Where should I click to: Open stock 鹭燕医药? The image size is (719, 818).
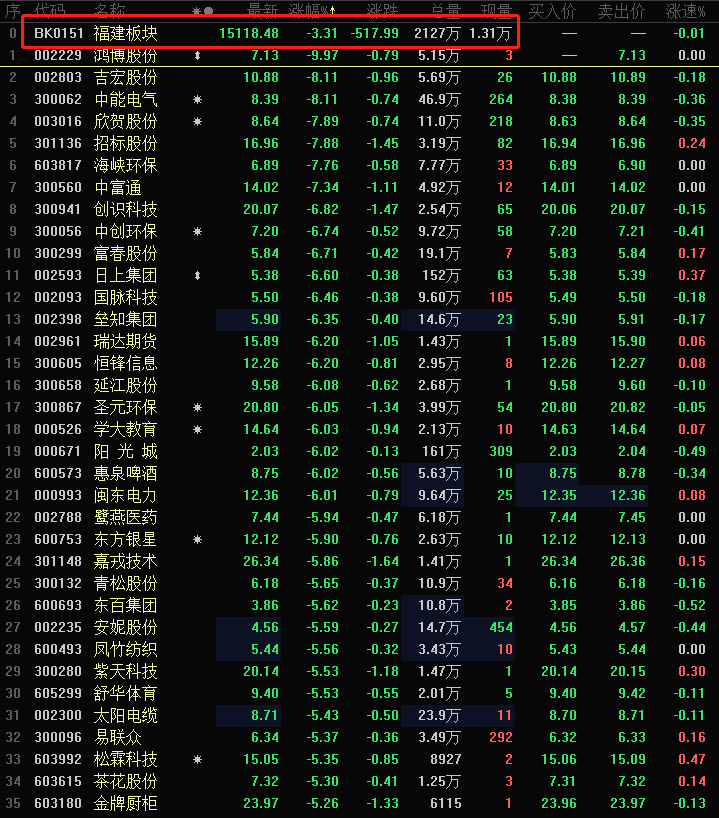pos(125,518)
